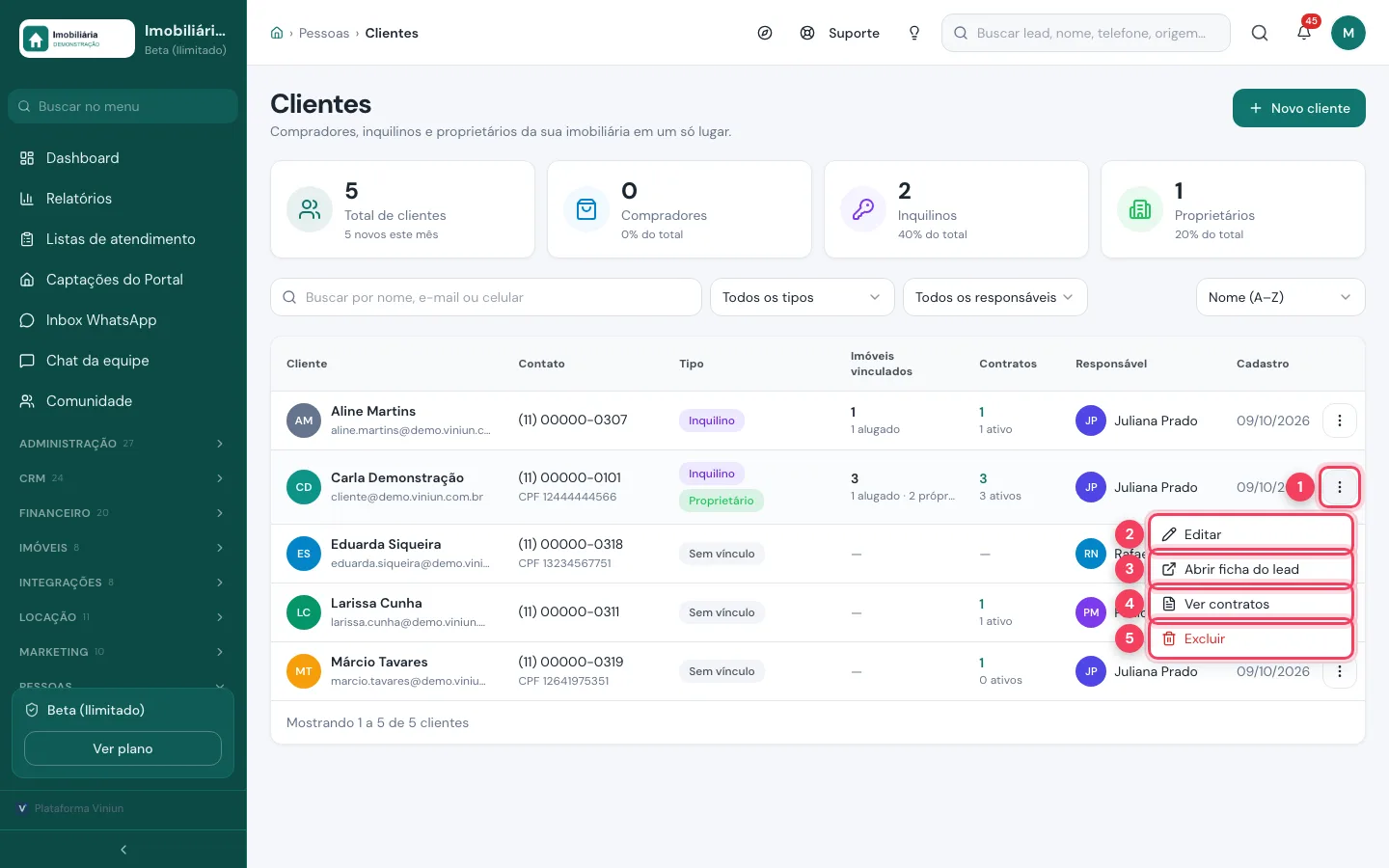Open actions menu for Márcio Tavares

point(1340,672)
